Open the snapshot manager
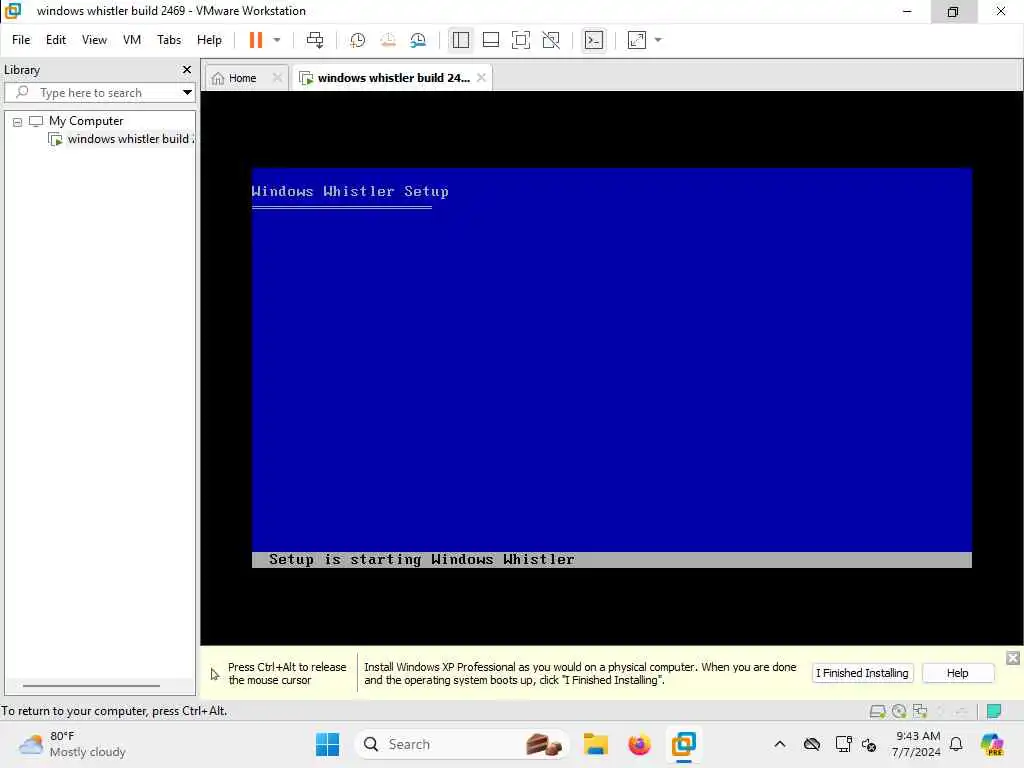 pos(418,40)
